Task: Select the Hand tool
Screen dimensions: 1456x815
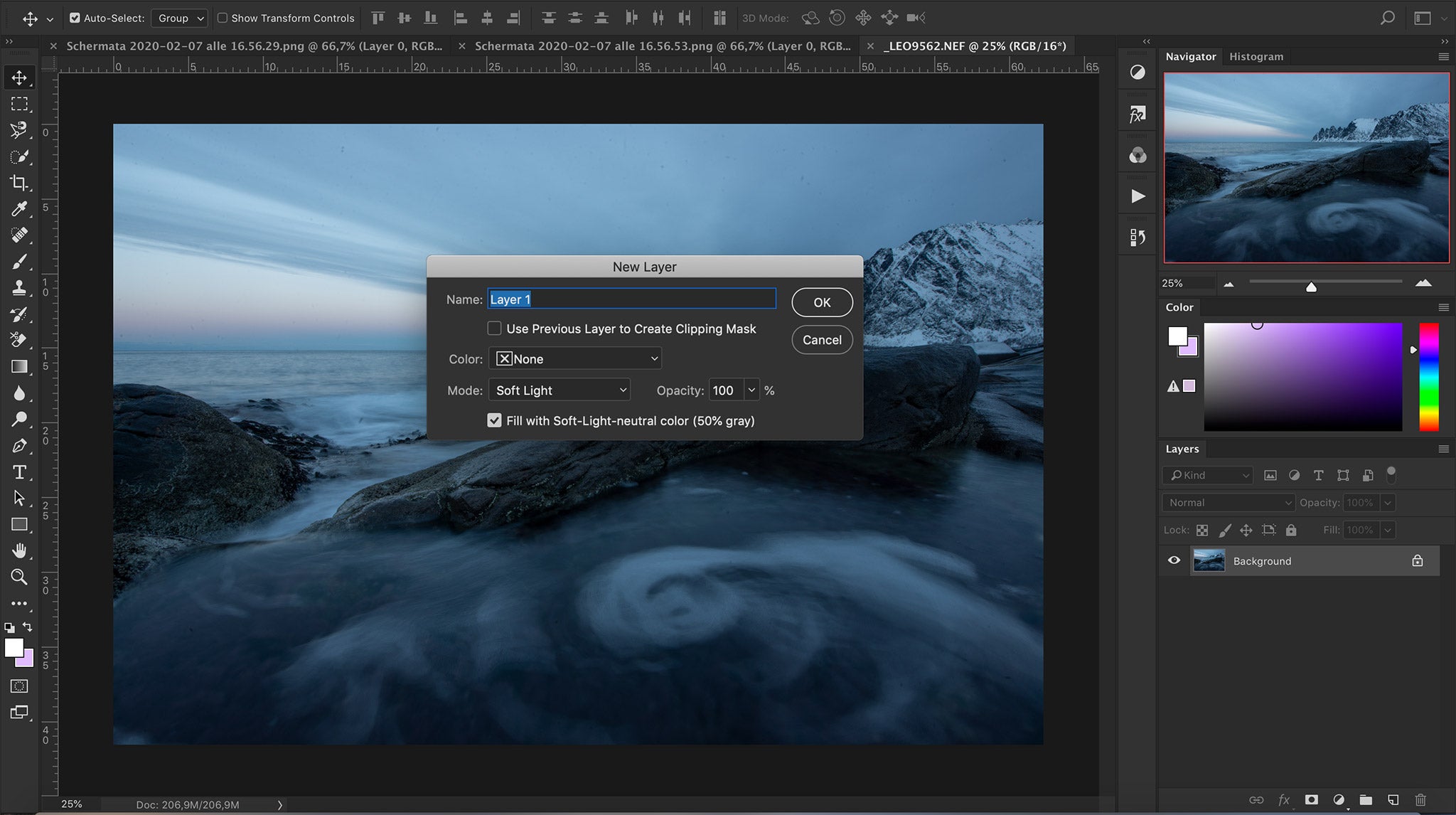Action: [19, 550]
